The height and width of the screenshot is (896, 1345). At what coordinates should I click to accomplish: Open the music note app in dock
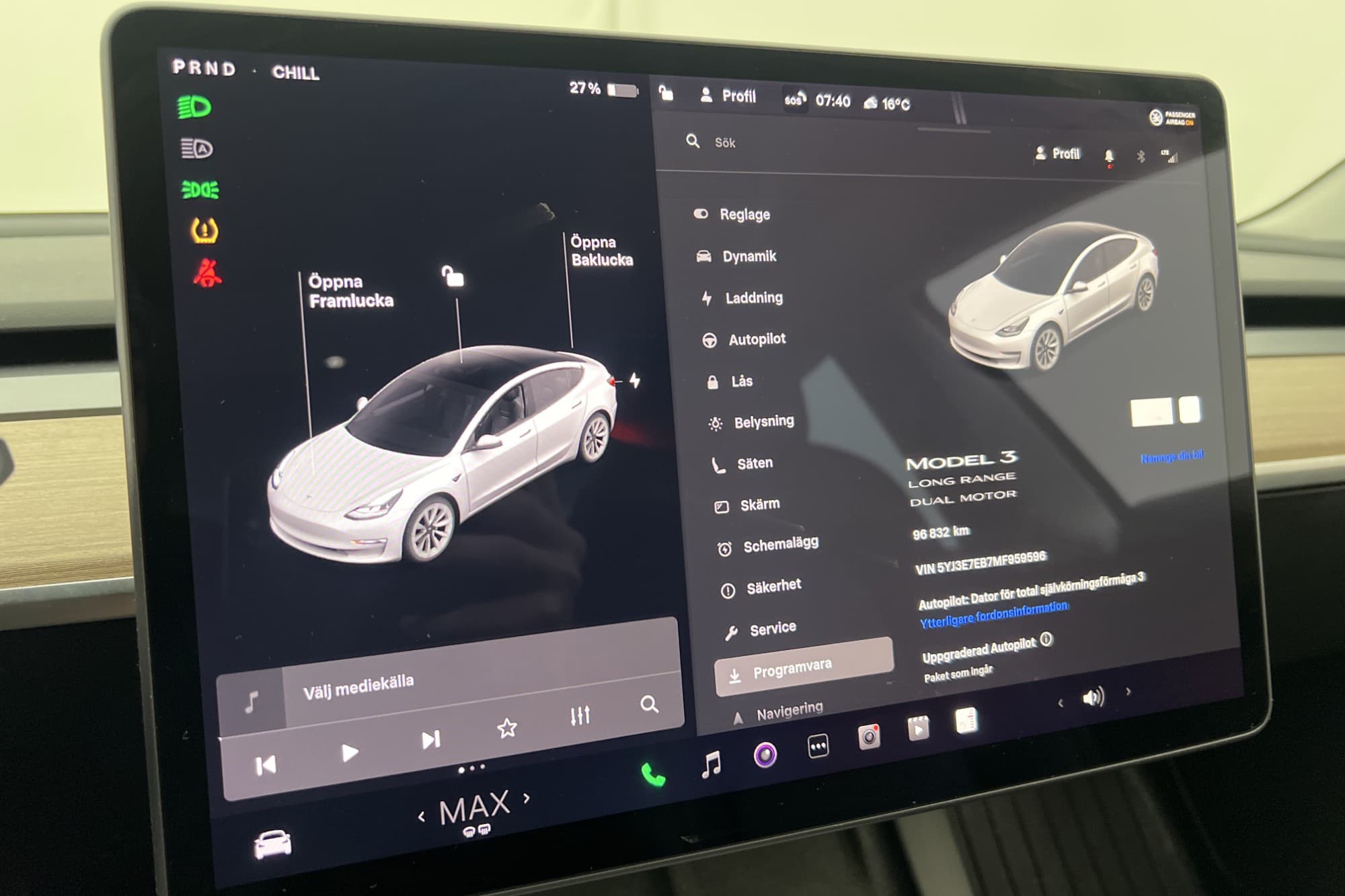pos(711,764)
